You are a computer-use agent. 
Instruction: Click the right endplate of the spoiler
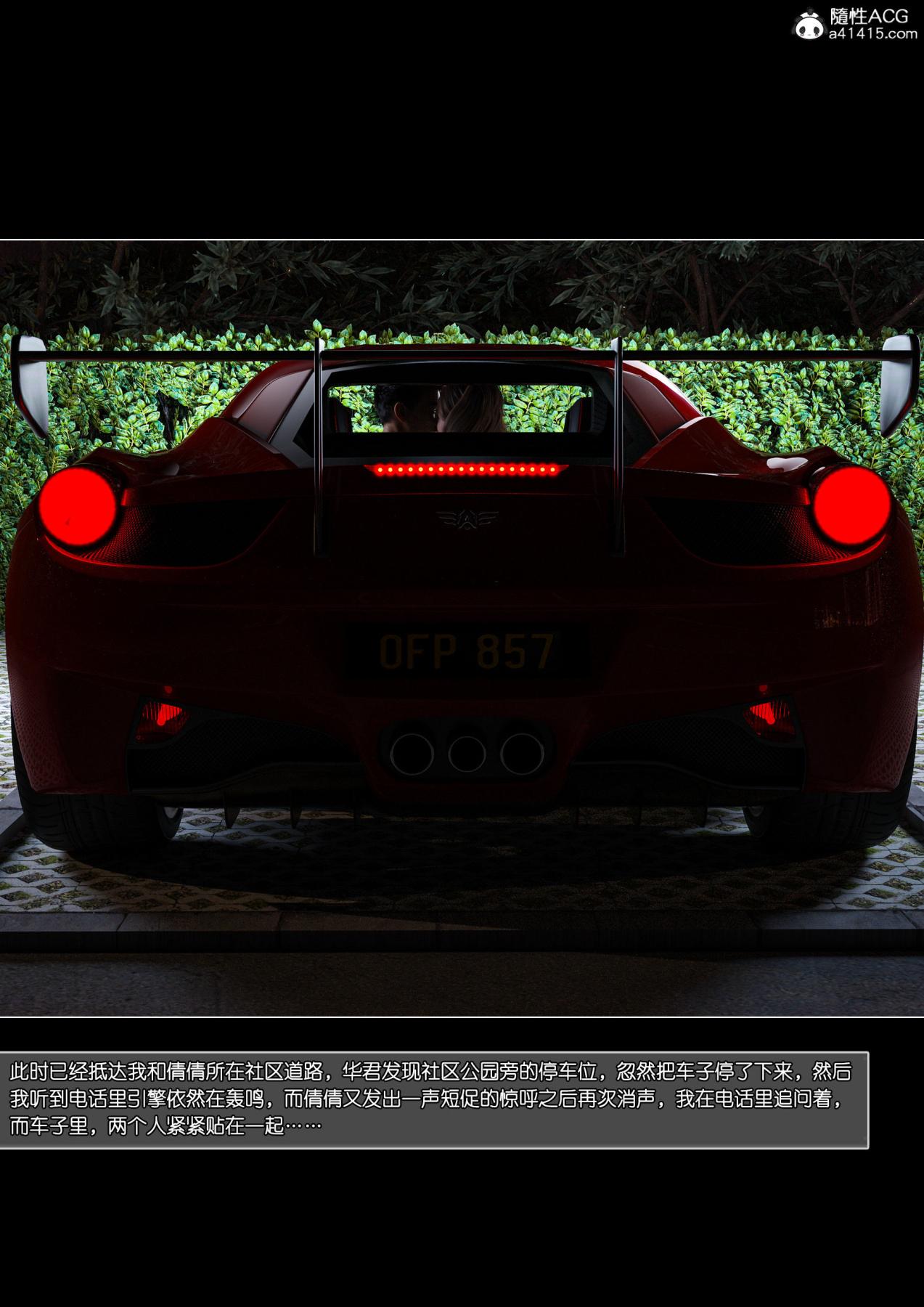pyautogui.click(x=898, y=379)
